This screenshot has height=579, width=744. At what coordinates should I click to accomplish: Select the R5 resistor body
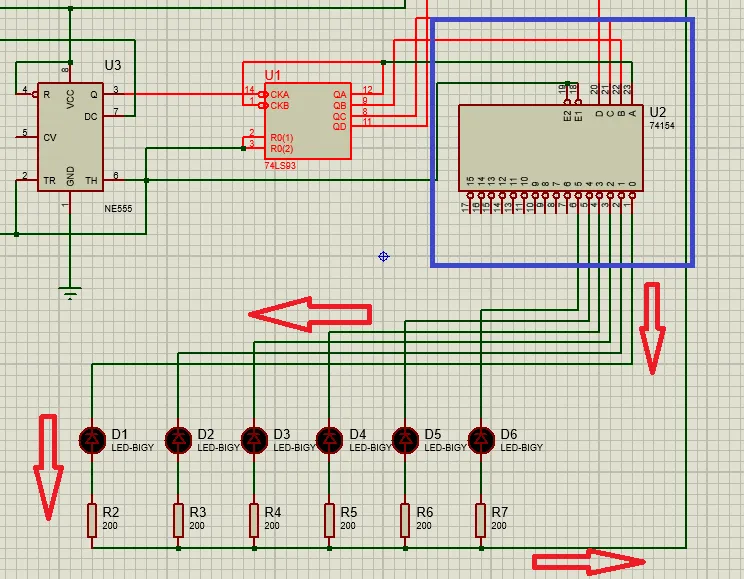click(x=329, y=520)
